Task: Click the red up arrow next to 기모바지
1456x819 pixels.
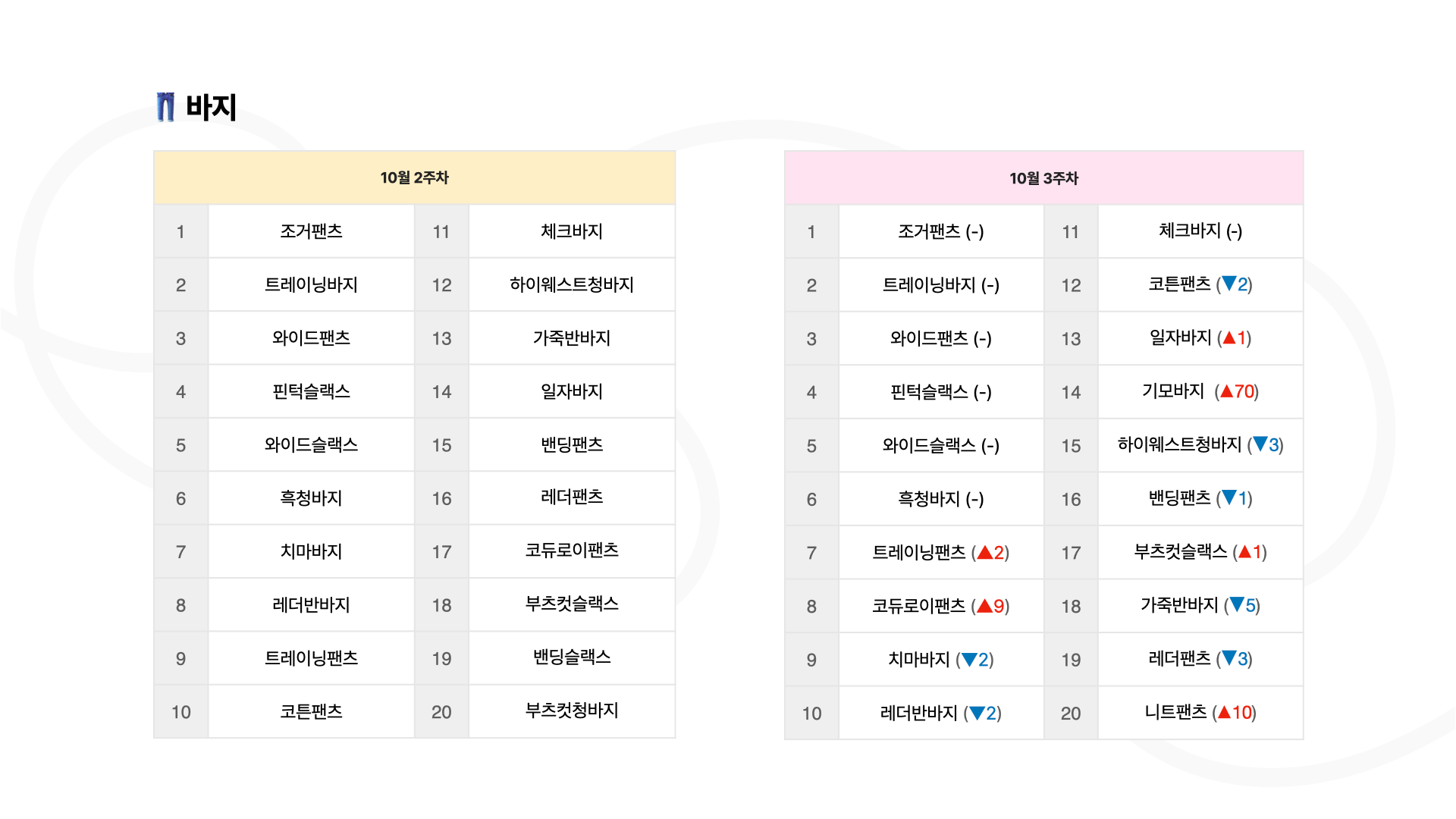Action: [1226, 392]
